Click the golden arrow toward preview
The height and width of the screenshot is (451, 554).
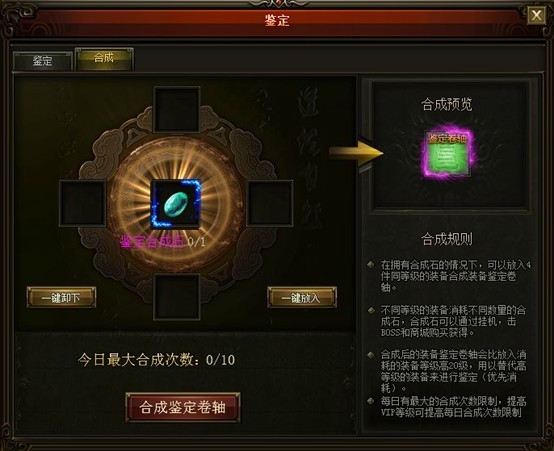[x=356, y=153]
